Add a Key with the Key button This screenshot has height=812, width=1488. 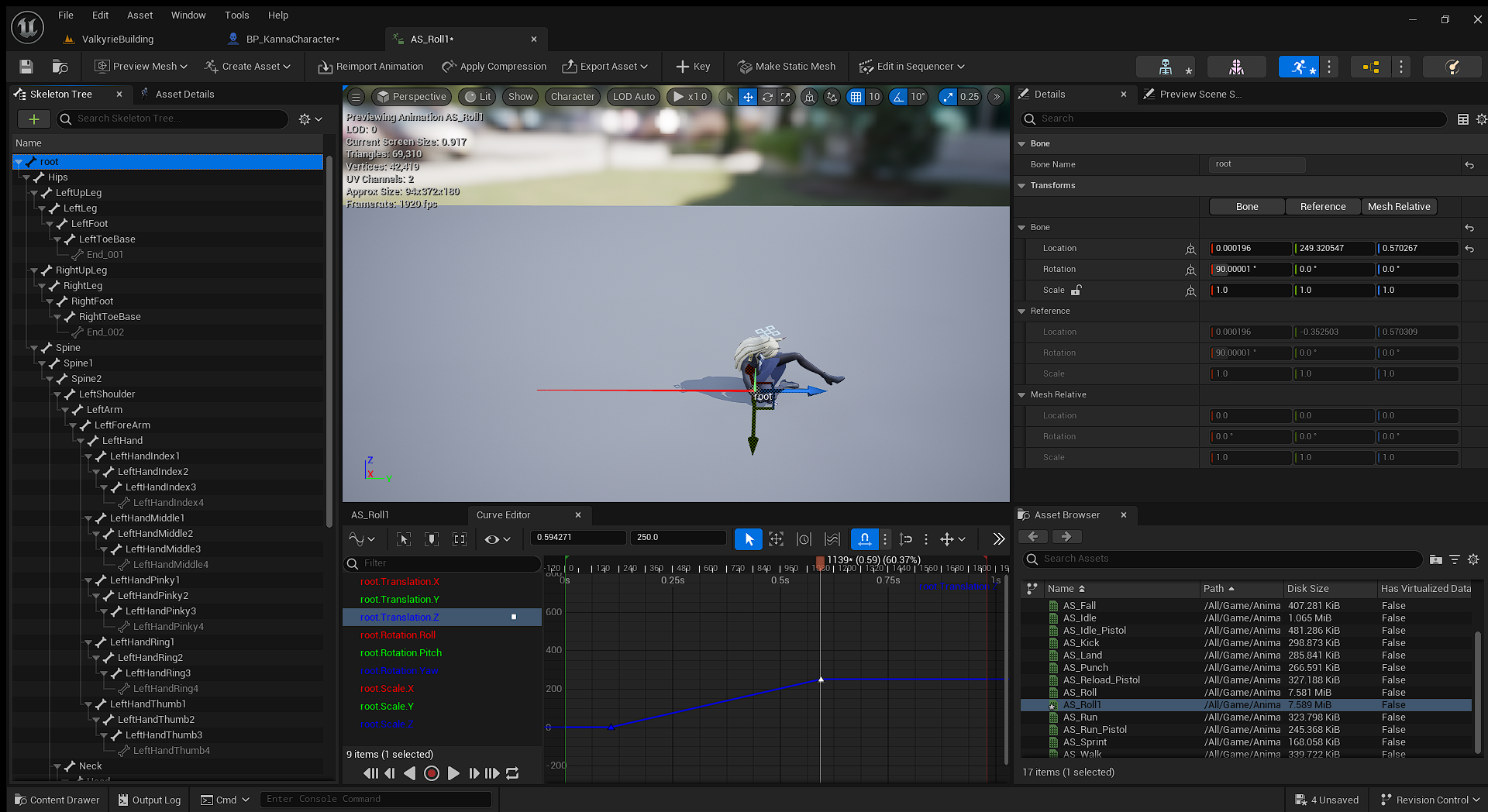(693, 67)
